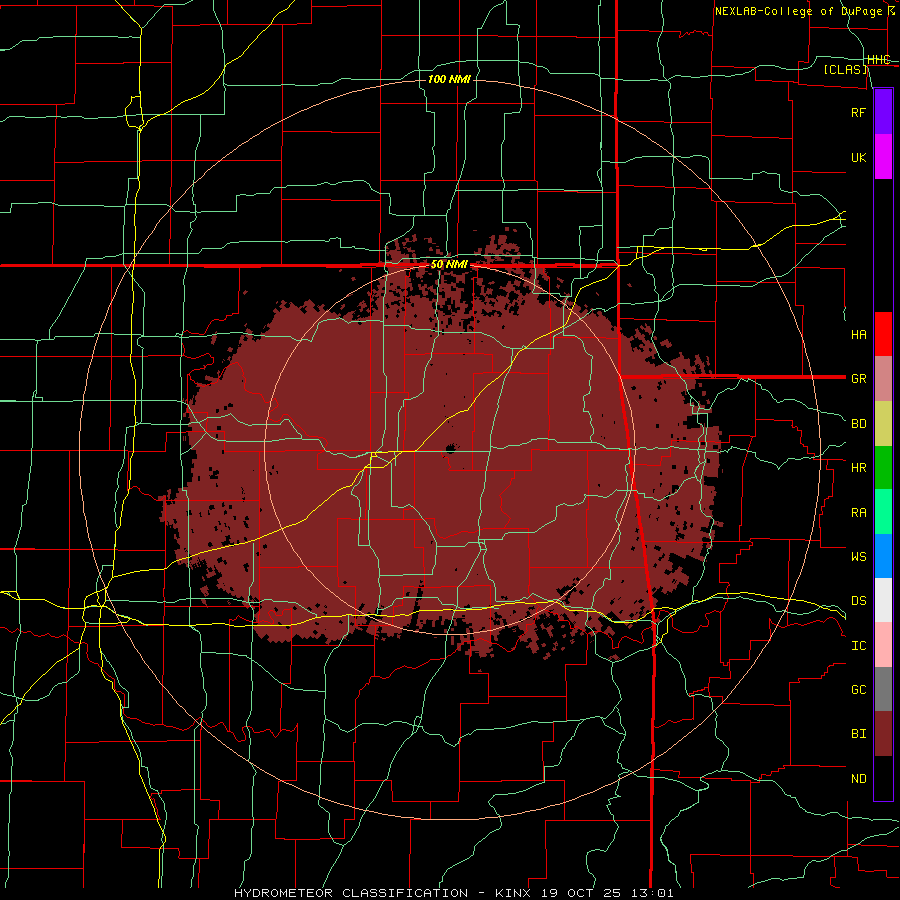Click the GC gray legend swatch
This screenshot has width=900, height=900.
pyautogui.click(x=883, y=689)
